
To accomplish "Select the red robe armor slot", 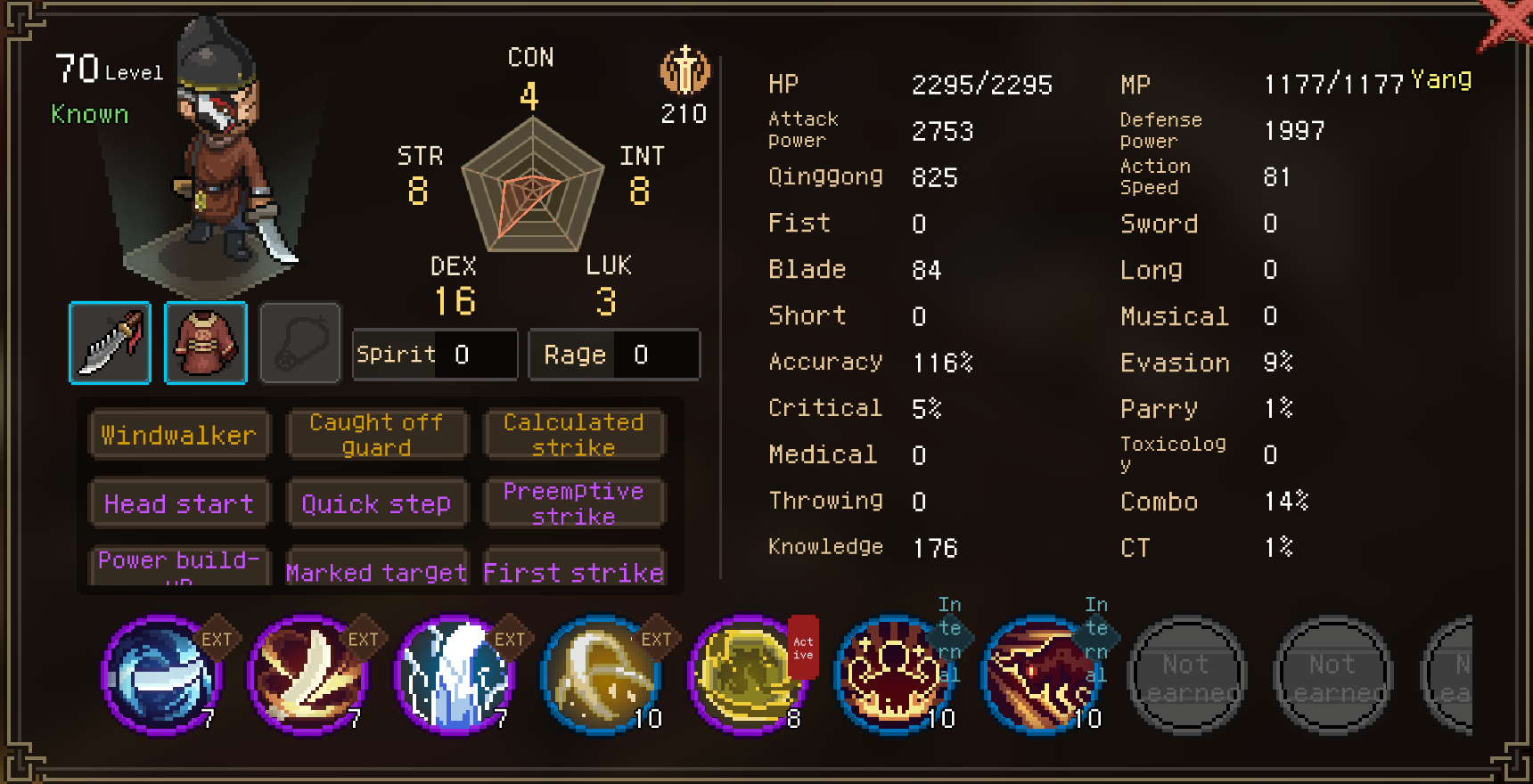I will point(206,343).
